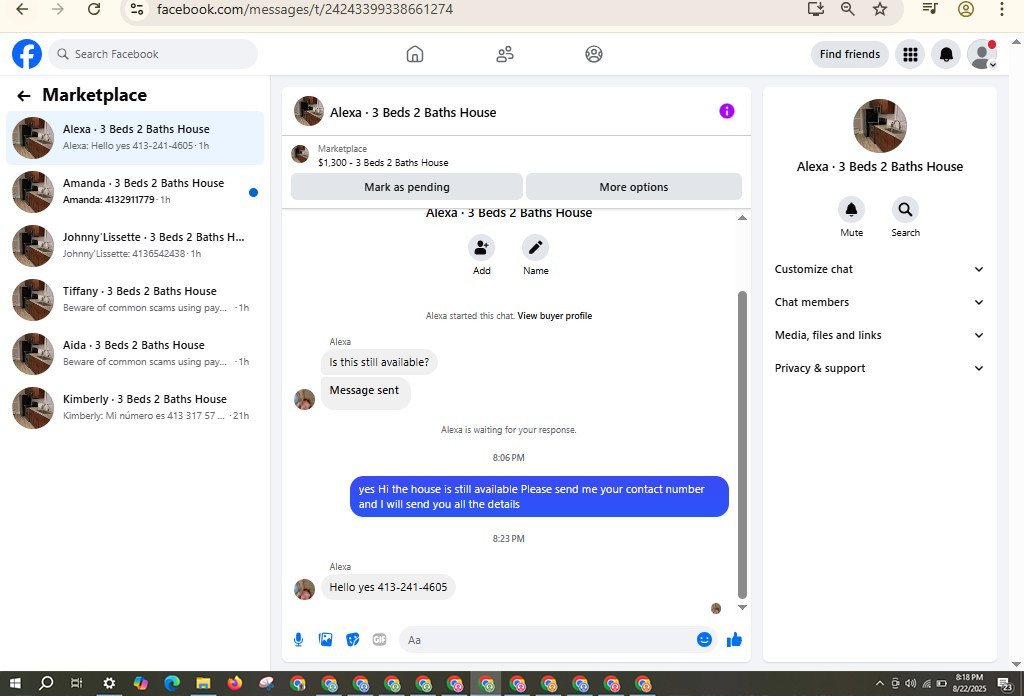
Task: Open Firefox from taskbar
Action: [x=234, y=684]
